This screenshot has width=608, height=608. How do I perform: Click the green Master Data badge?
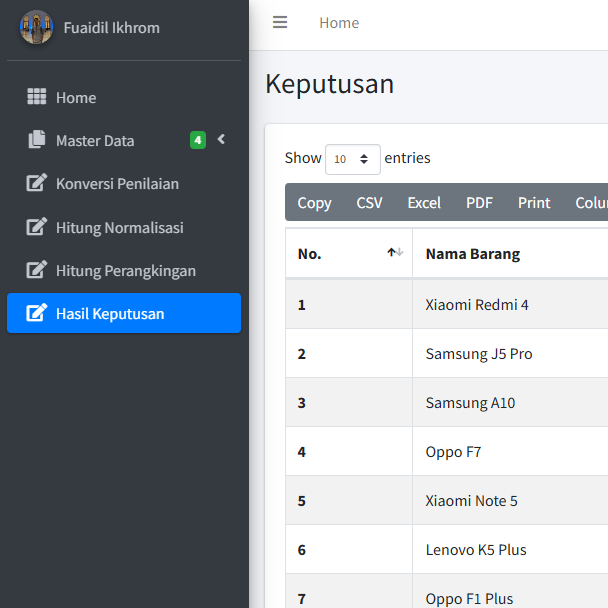(x=198, y=140)
